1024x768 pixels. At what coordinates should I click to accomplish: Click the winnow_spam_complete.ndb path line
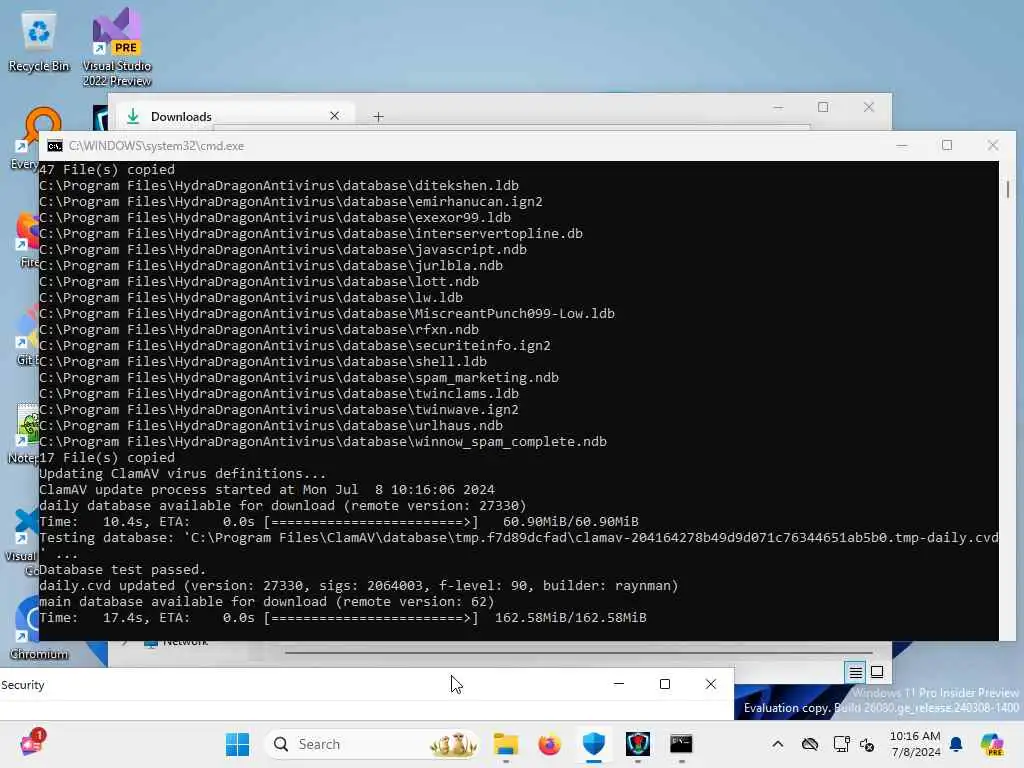point(323,441)
